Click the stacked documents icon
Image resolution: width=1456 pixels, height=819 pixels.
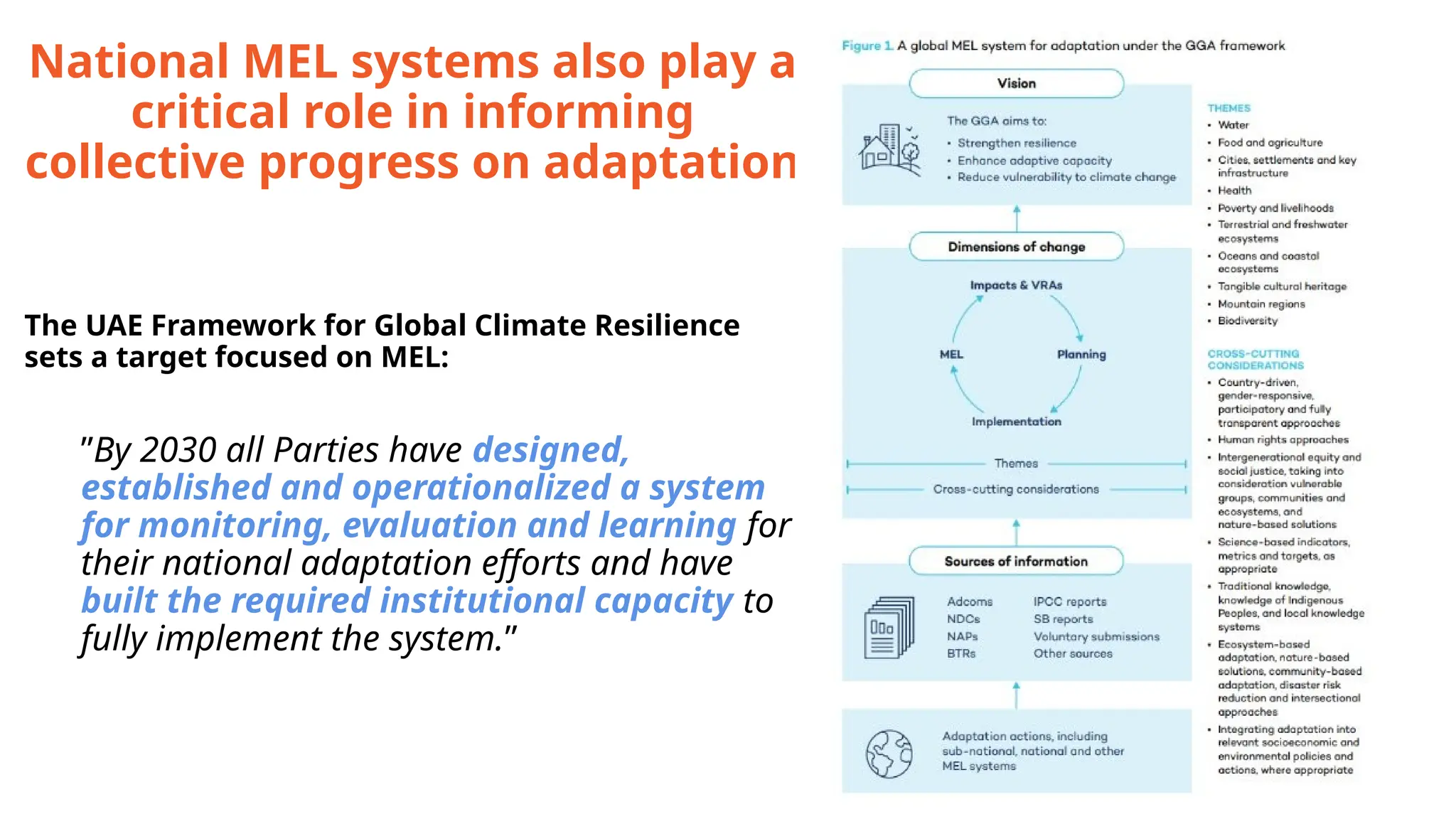click(x=889, y=627)
